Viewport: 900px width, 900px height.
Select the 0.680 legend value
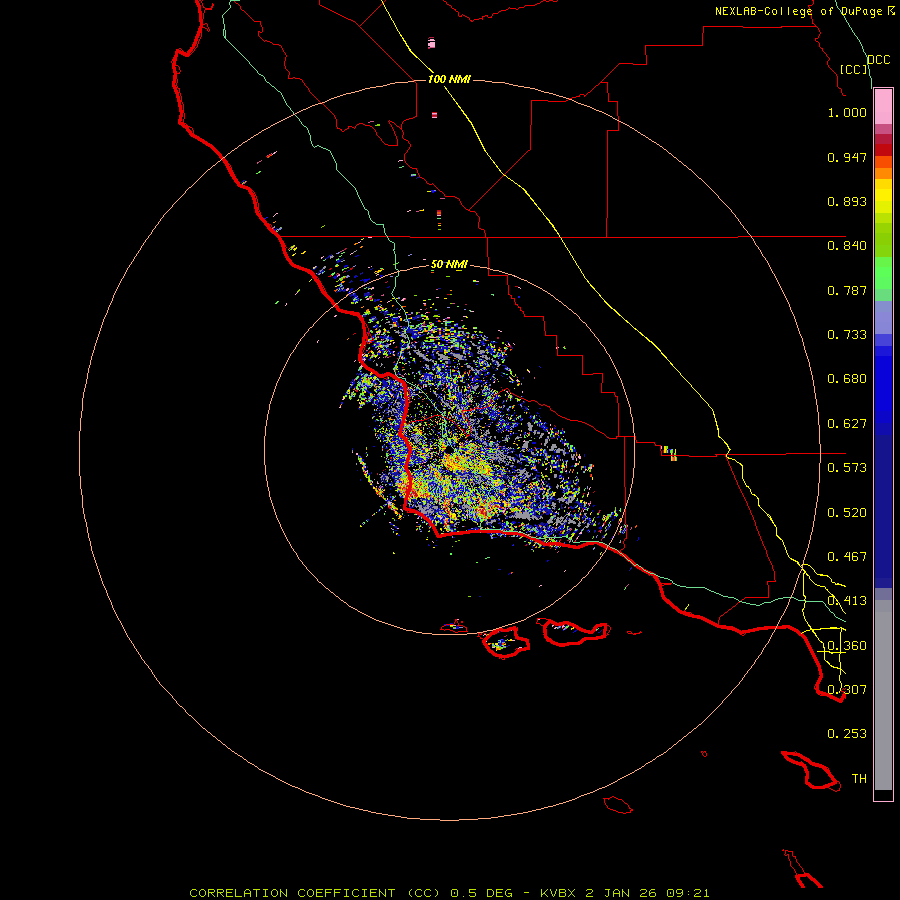[x=847, y=379]
